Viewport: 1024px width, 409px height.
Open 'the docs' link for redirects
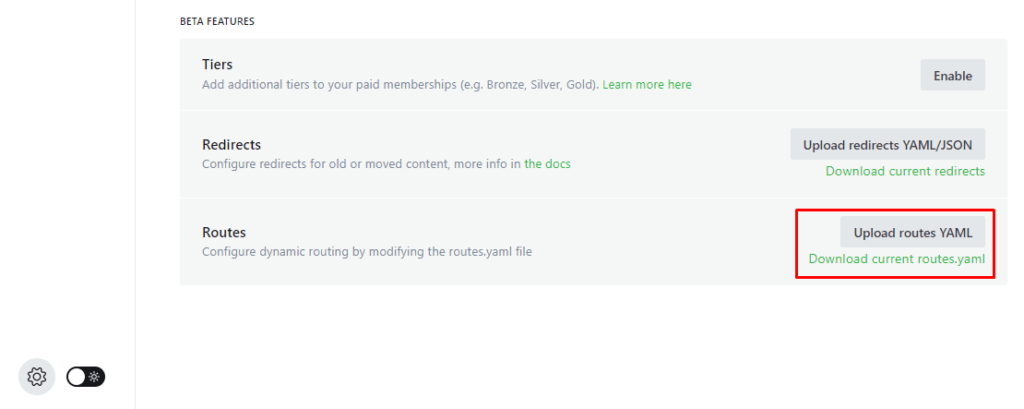(547, 164)
